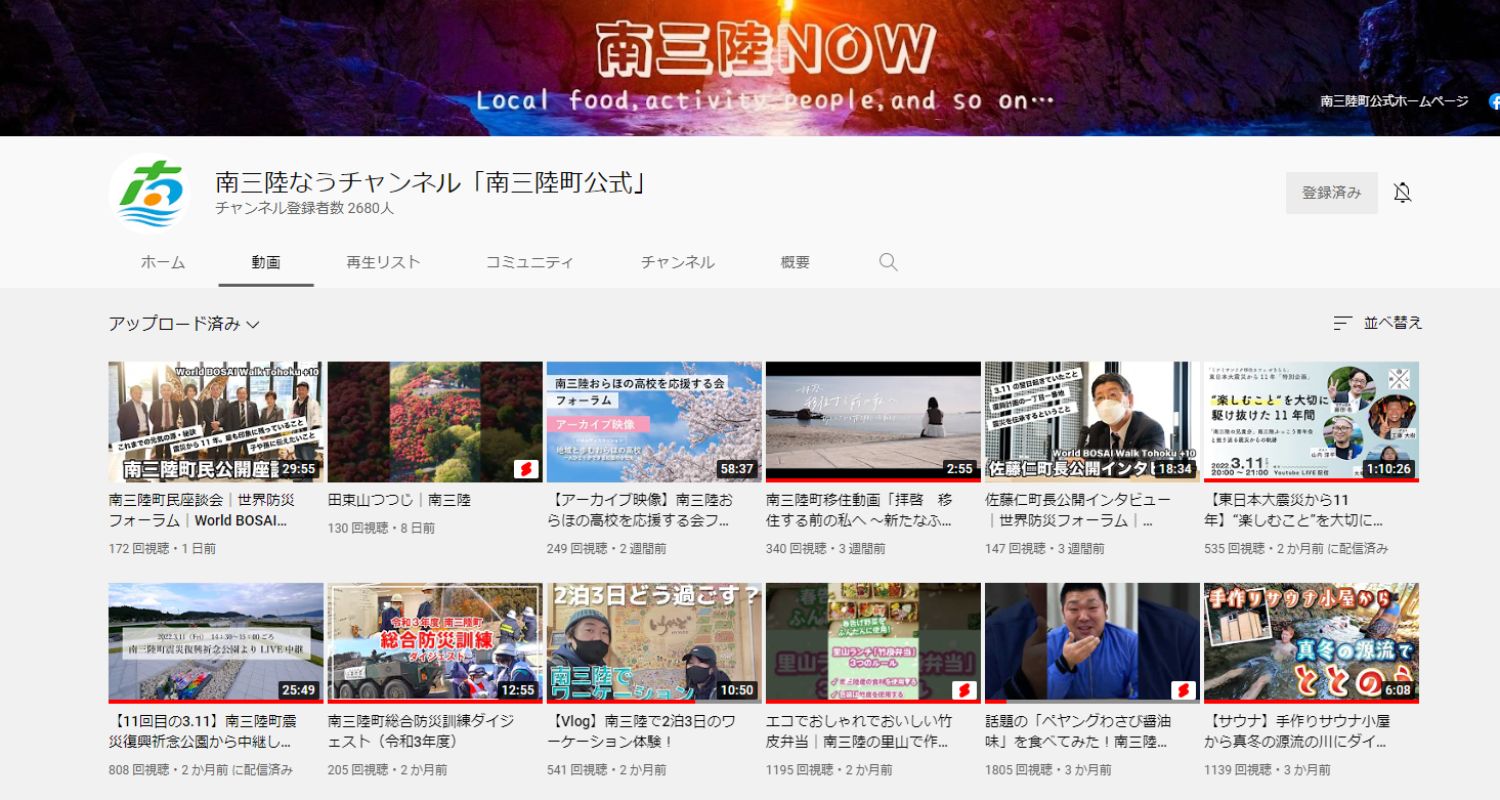This screenshot has width=1500, height=800.
Task: Open the channel search magnifier icon
Action: 887,261
